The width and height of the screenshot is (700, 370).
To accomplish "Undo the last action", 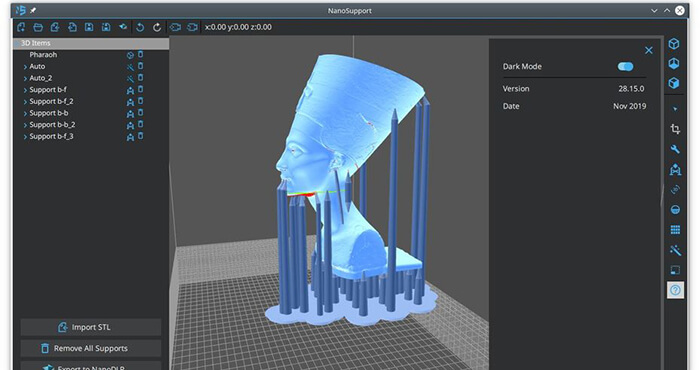I will 140,27.
